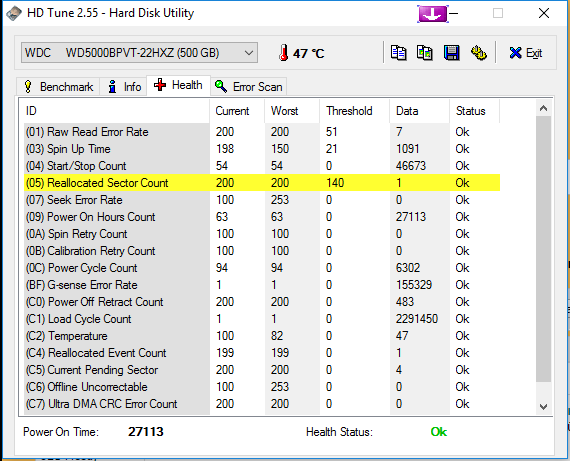Click the purple download arrow icon
570x461 pixels.
[433, 14]
